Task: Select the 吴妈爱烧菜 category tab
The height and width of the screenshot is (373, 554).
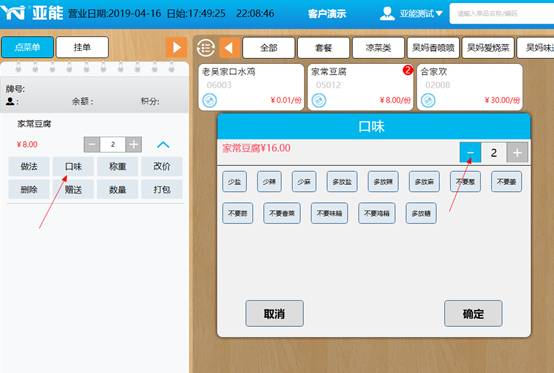Action: 488,48
